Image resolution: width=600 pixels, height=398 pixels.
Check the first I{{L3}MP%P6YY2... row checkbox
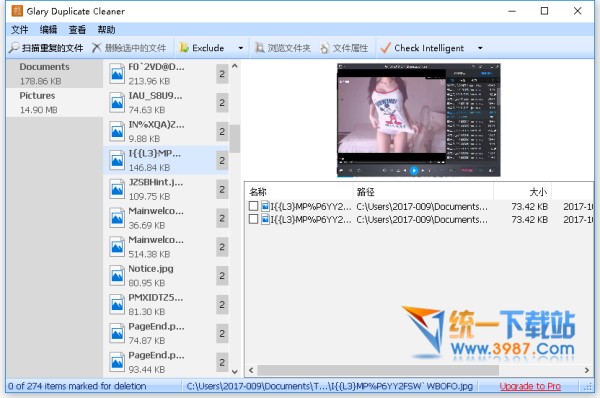(x=253, y=206)
